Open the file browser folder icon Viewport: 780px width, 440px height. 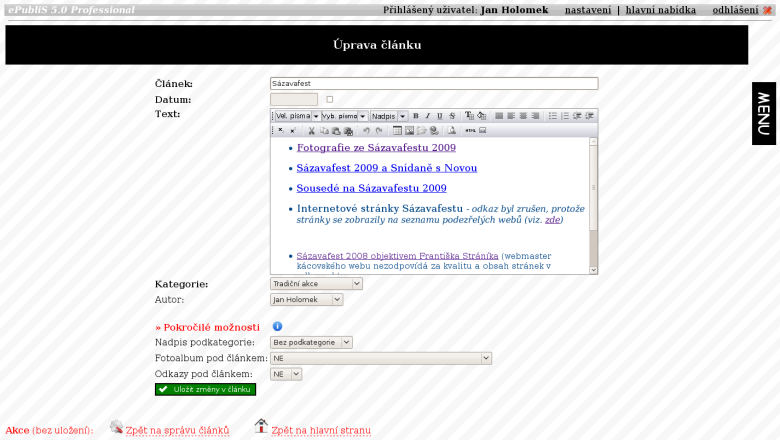tap(422, 130)
